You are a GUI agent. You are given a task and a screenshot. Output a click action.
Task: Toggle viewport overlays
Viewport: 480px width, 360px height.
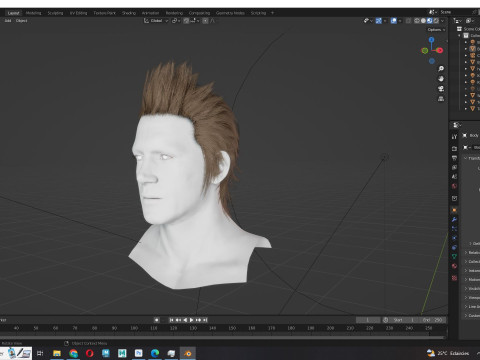[x=394, y=21]
